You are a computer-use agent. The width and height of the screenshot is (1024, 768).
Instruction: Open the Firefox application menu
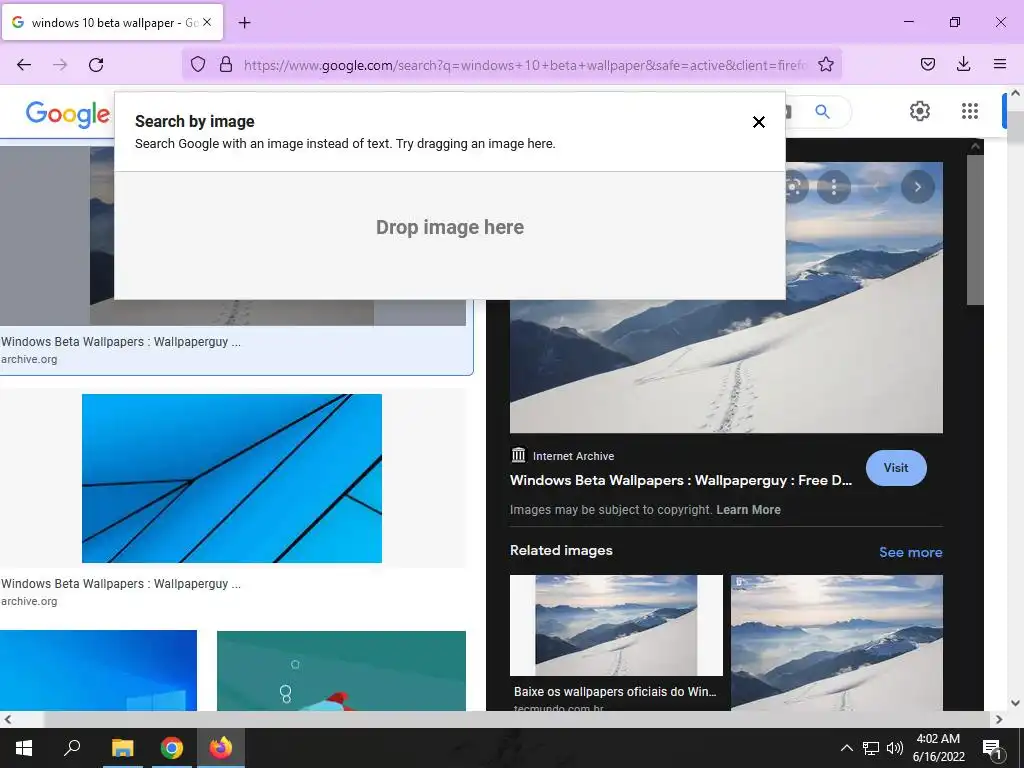(x=999, y=64)
